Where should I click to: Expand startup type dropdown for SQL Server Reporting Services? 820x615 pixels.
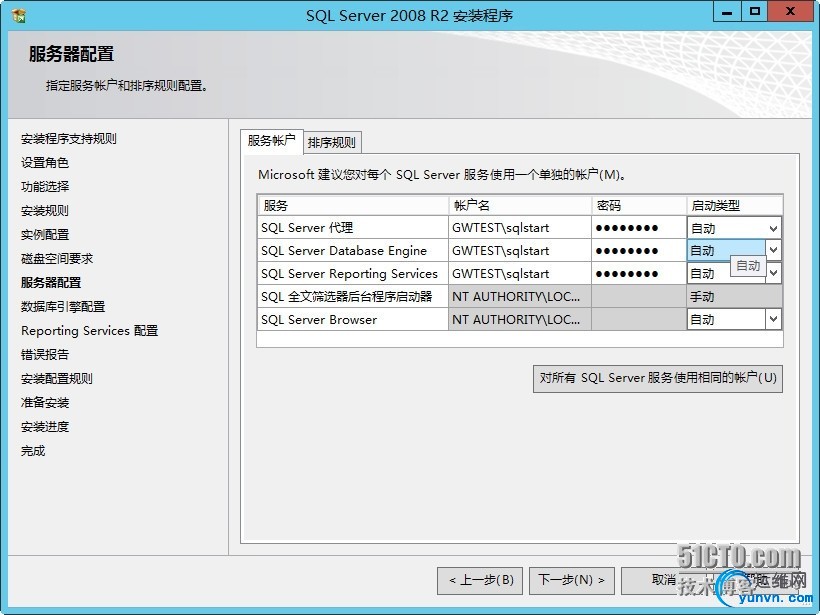[773, 274]
